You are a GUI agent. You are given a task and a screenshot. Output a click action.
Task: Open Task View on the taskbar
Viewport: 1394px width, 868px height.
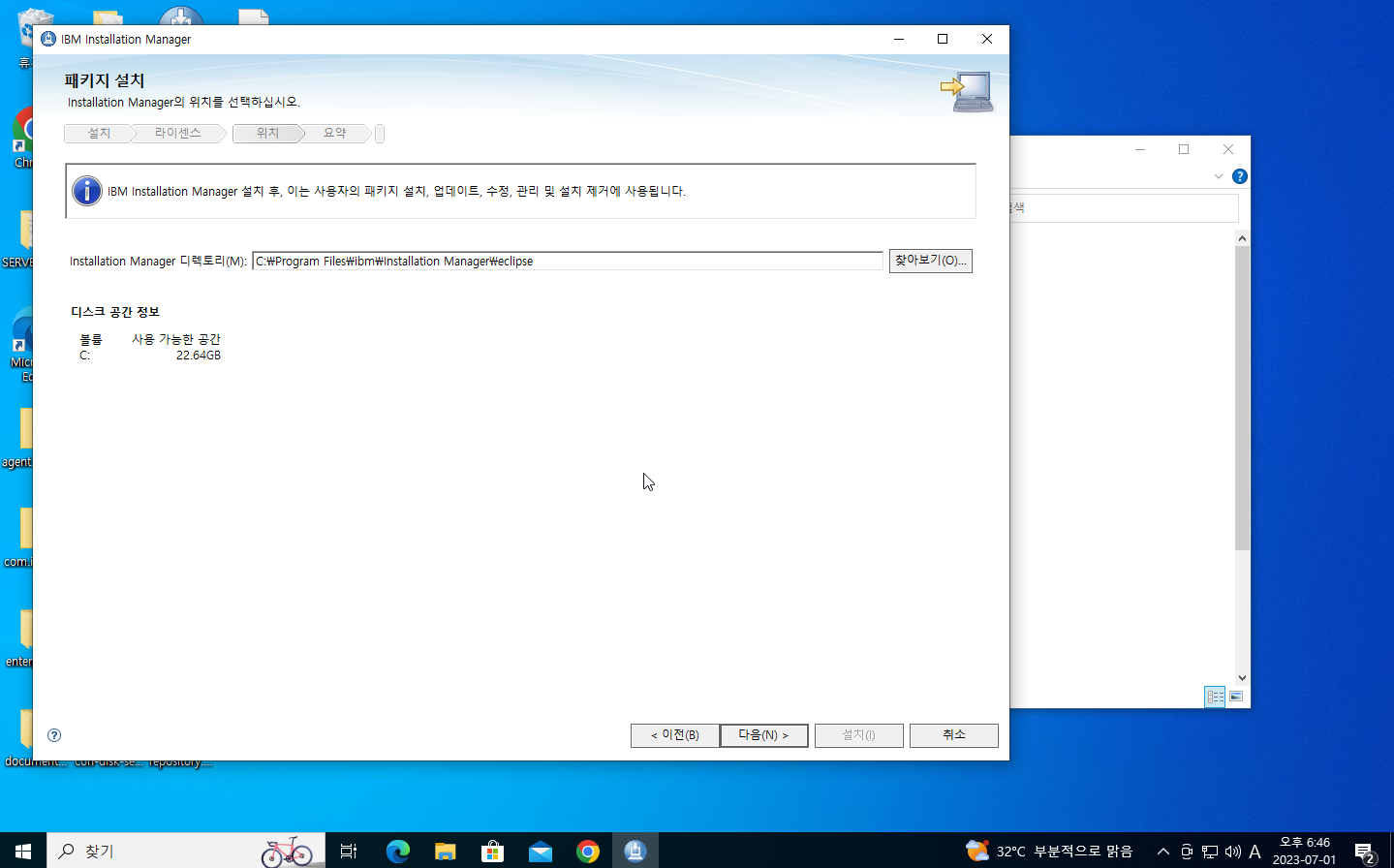click(349, 851)
